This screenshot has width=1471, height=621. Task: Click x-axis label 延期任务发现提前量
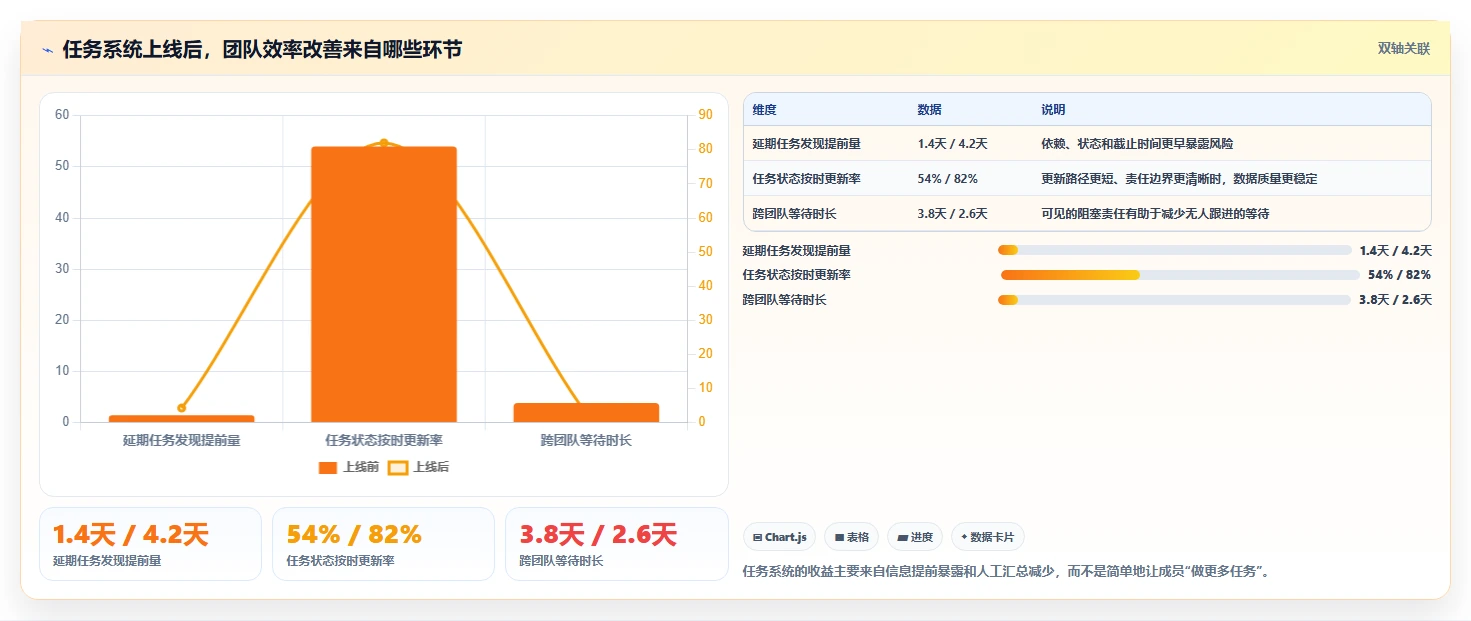coord(181,440)
